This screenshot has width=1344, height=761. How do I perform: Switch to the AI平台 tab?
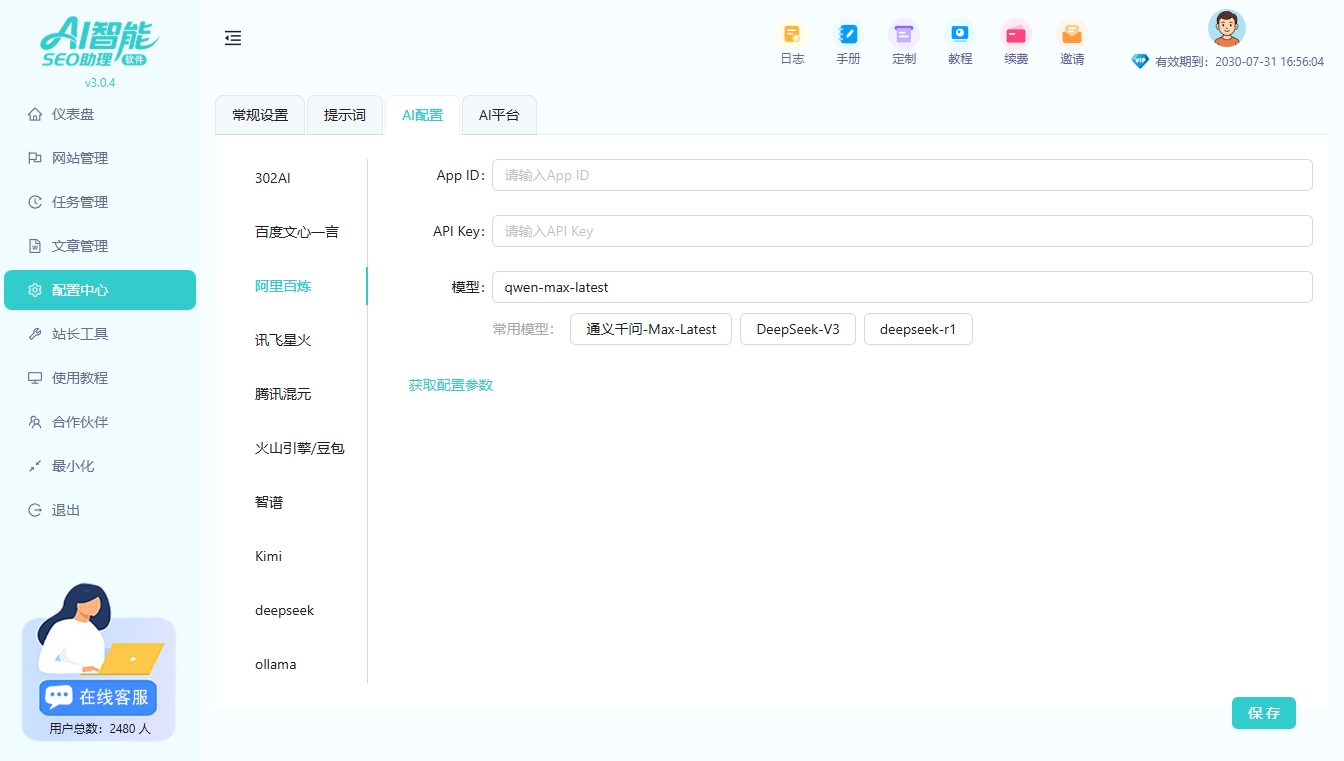499,114
